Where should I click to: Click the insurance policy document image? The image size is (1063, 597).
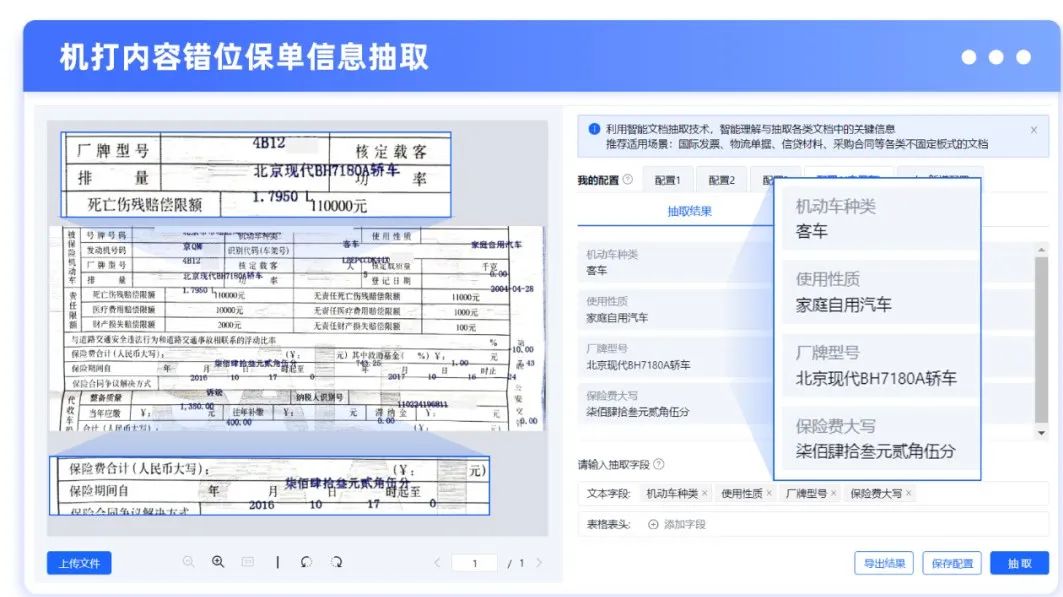click(296, 328)
